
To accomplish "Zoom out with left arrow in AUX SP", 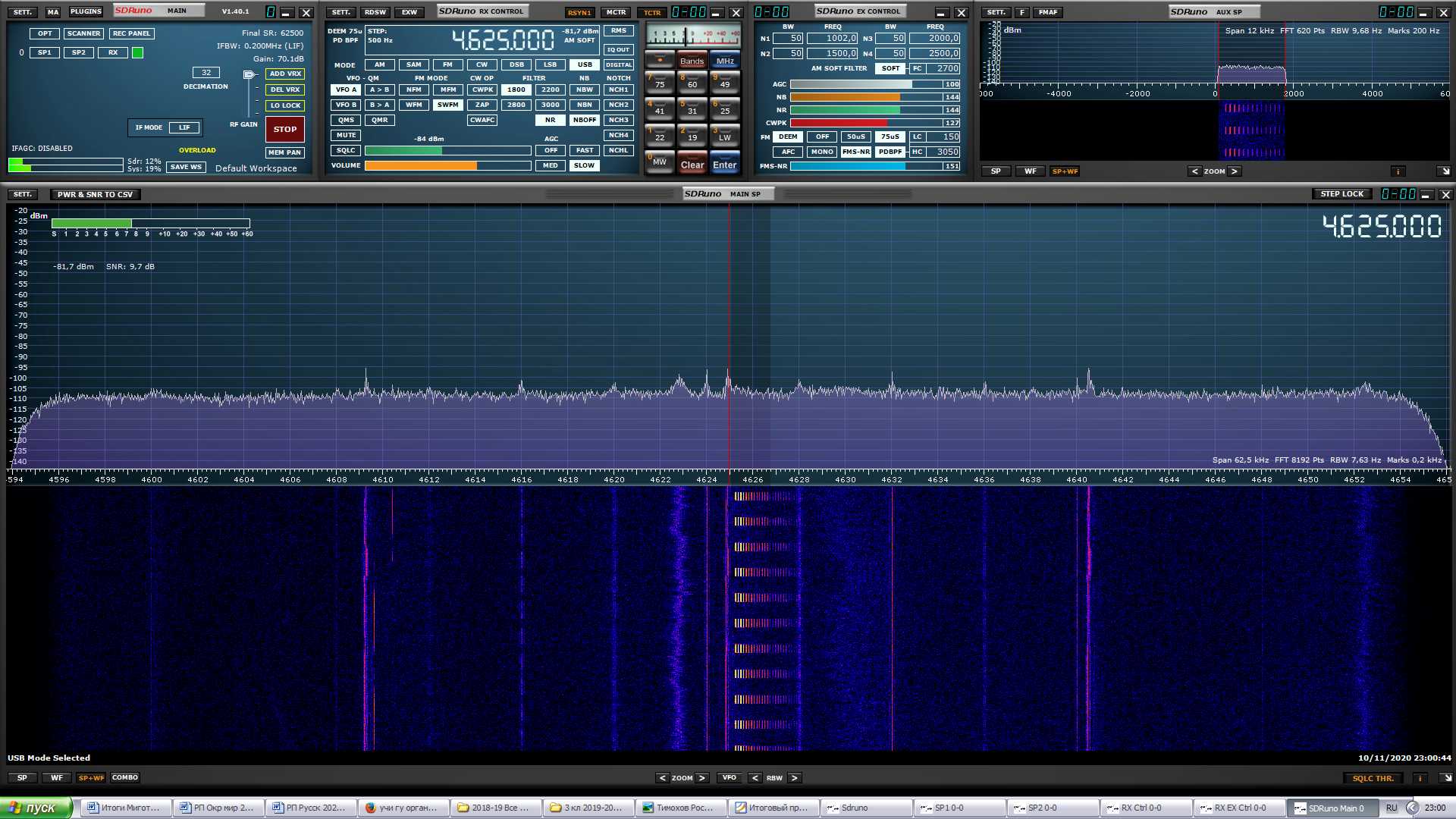I will pos(1195,171).
